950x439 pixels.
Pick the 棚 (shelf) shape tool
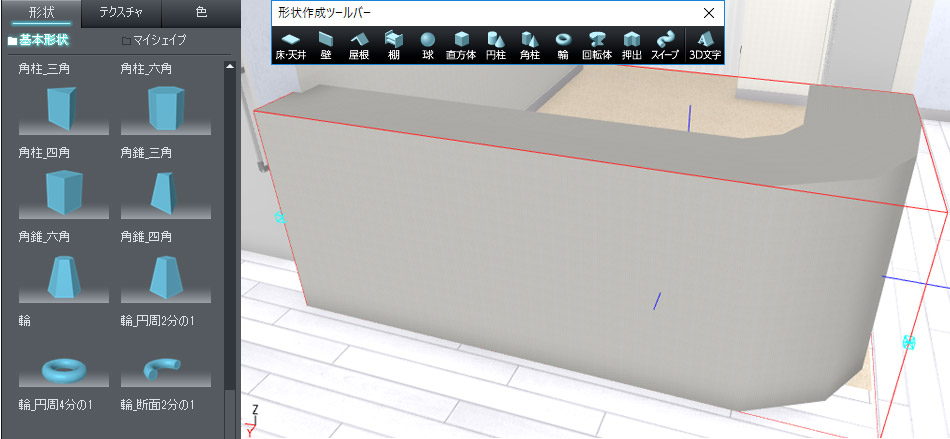point(394,45)
